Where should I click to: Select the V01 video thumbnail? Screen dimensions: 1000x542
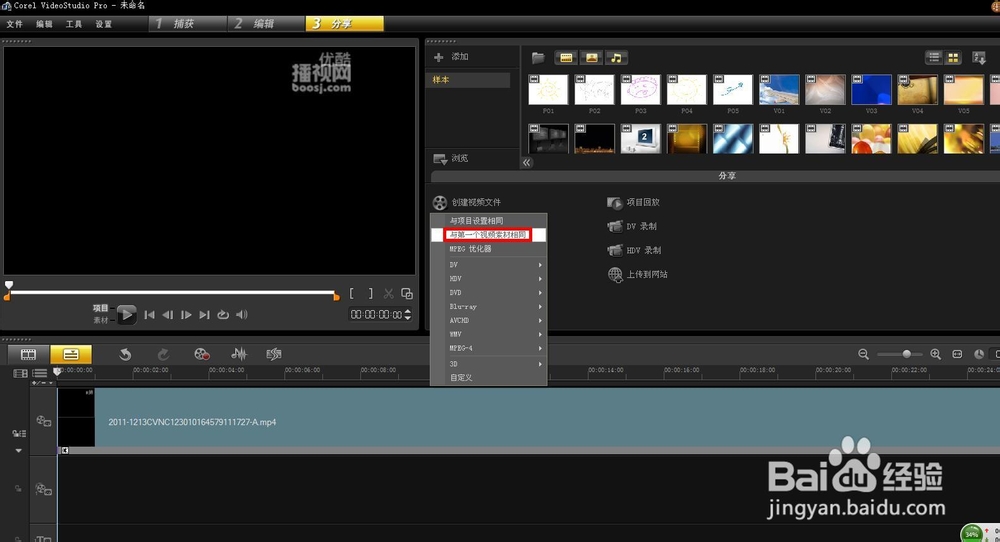[779, 90]
